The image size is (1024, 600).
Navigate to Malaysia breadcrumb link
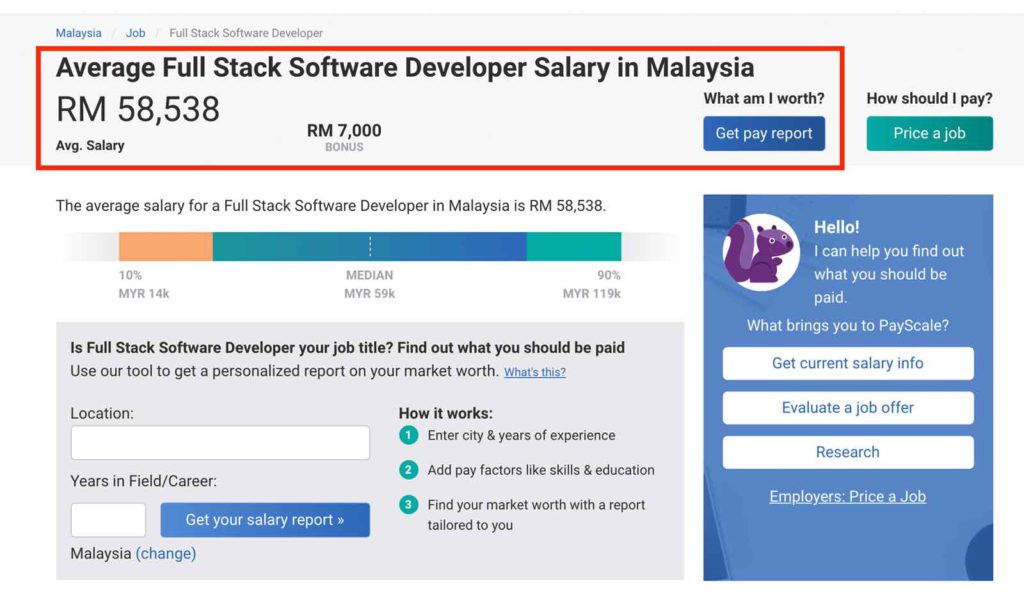[78, 32]
